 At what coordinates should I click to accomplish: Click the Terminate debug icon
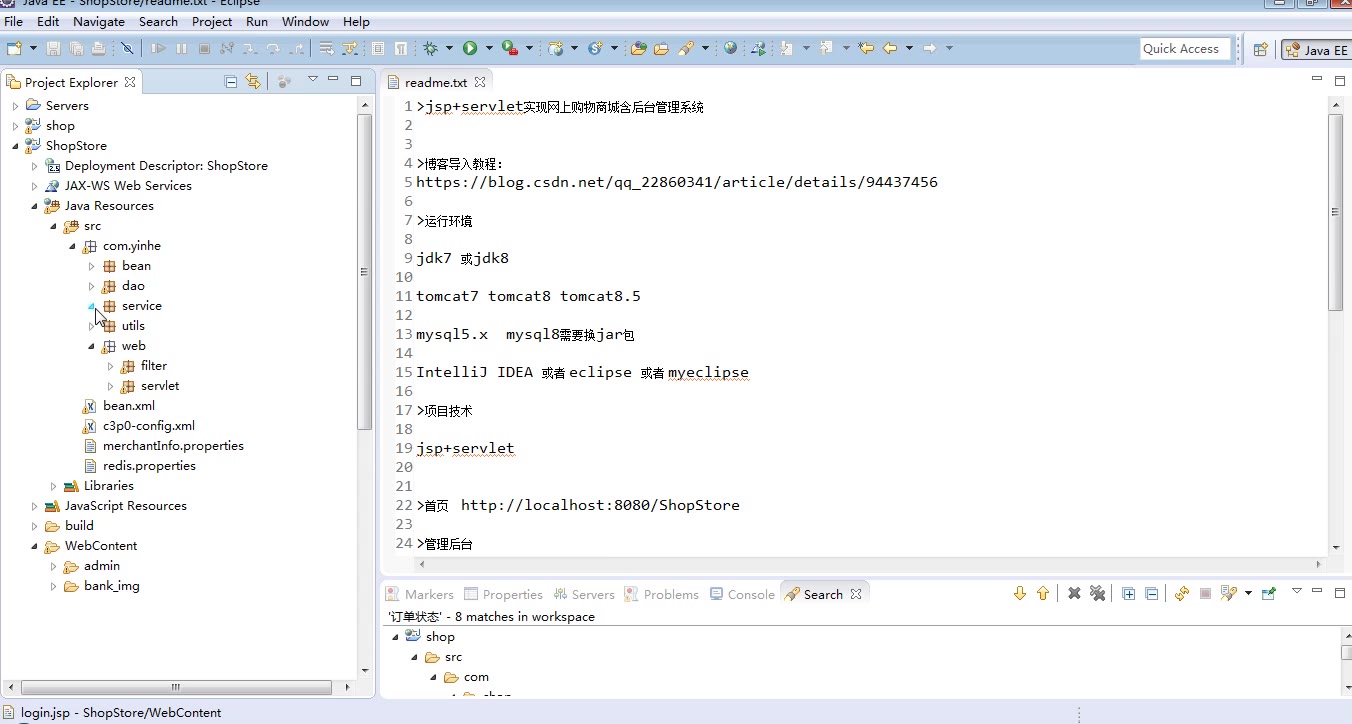(204, 48)
